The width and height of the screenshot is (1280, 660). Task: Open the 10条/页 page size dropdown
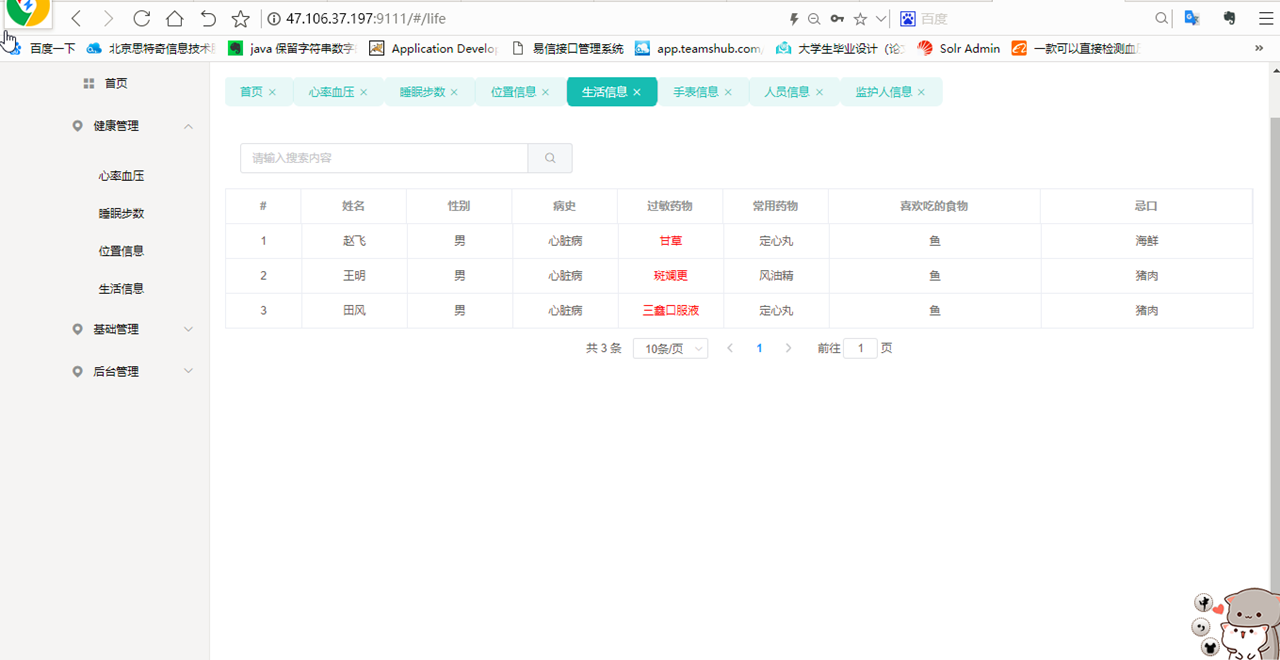671,348
